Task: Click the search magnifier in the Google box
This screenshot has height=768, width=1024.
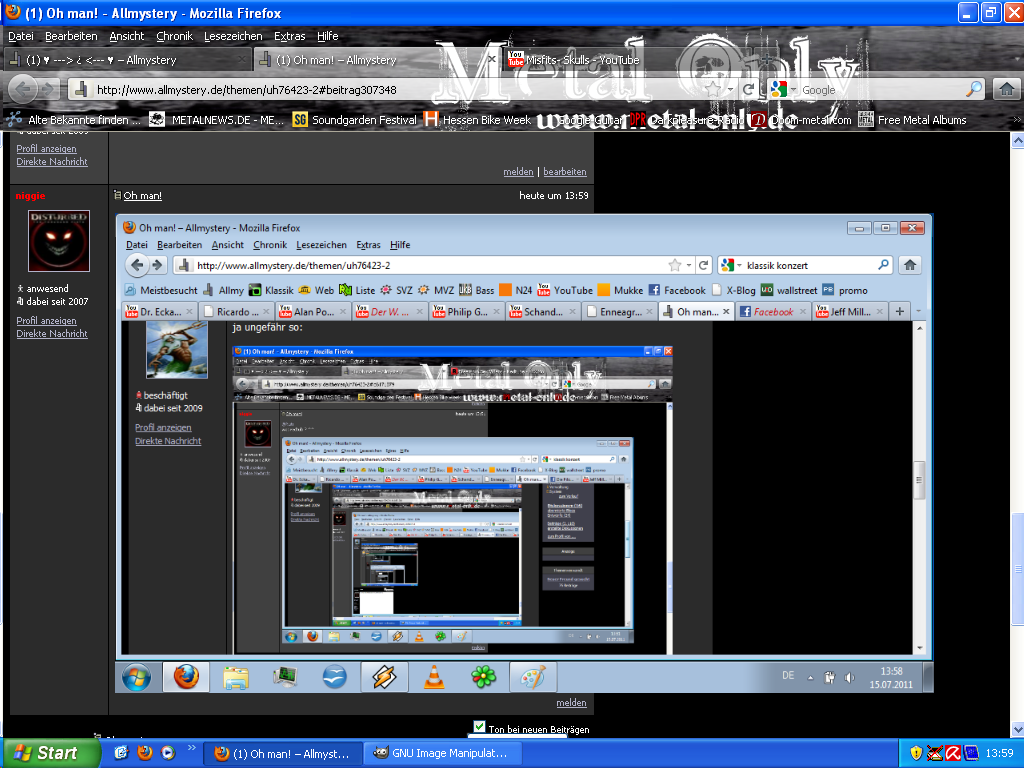Action: pos(974,89)
